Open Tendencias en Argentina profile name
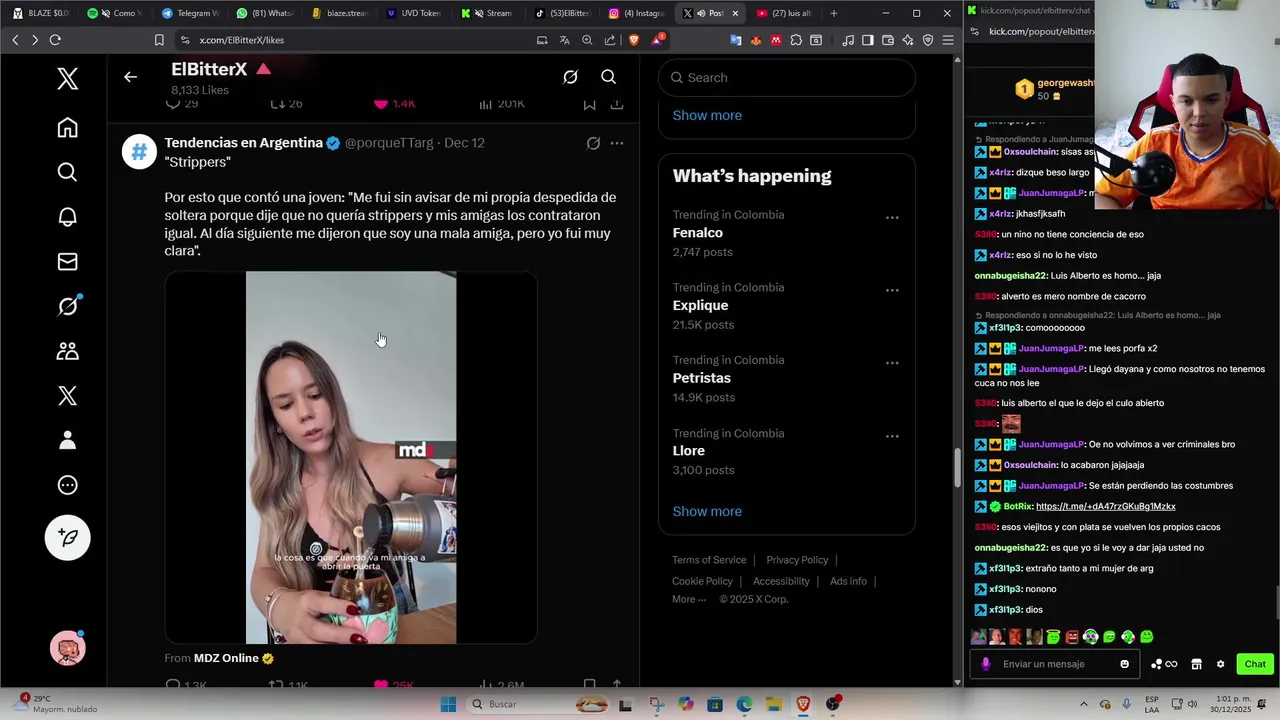Viewport: 1280px width, 720px height. [243, 143]
